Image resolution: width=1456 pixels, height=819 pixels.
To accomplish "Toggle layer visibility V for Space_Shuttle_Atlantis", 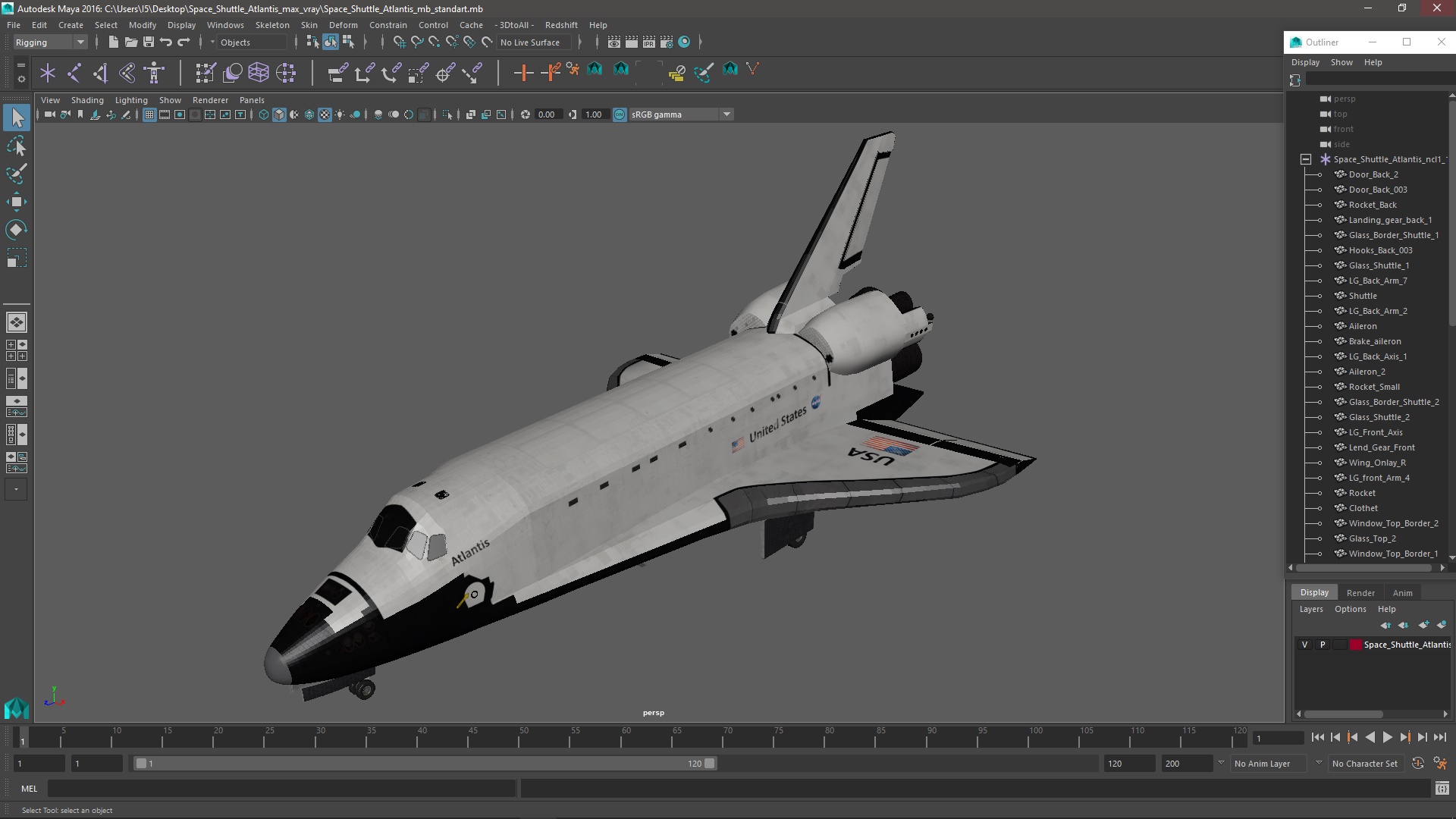I will (1304, 645).
